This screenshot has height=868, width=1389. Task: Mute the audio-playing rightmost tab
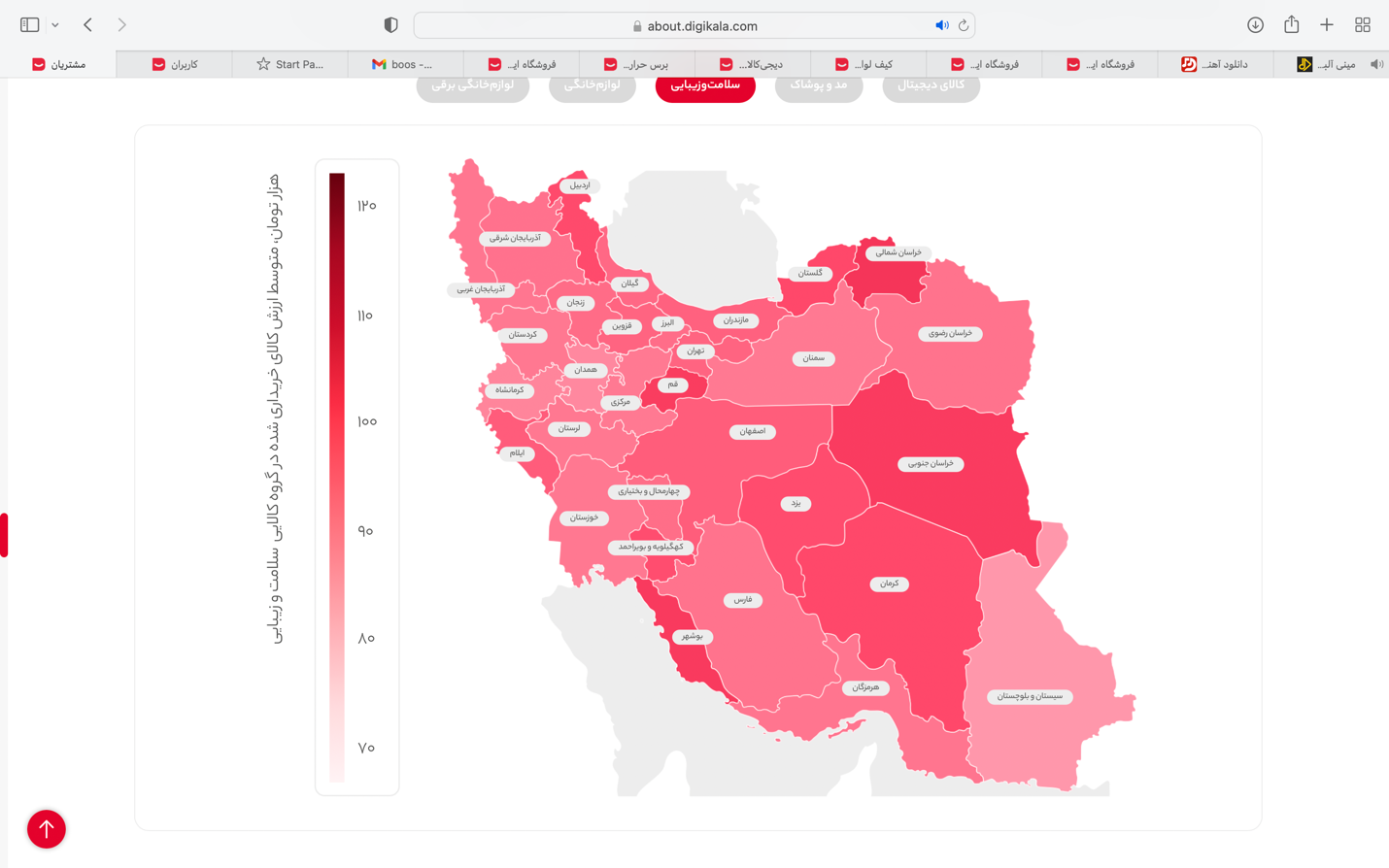[1376, 64]
